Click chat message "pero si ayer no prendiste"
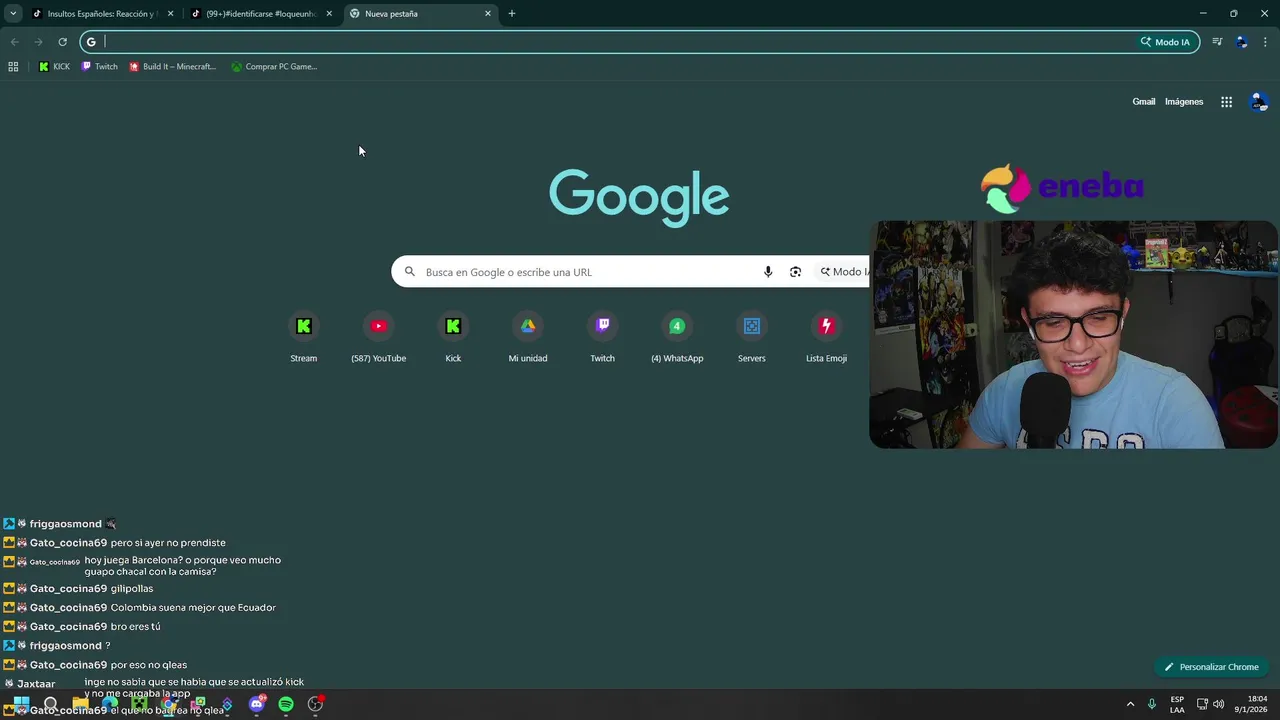The image size is (1280, 720). [168, 543]
